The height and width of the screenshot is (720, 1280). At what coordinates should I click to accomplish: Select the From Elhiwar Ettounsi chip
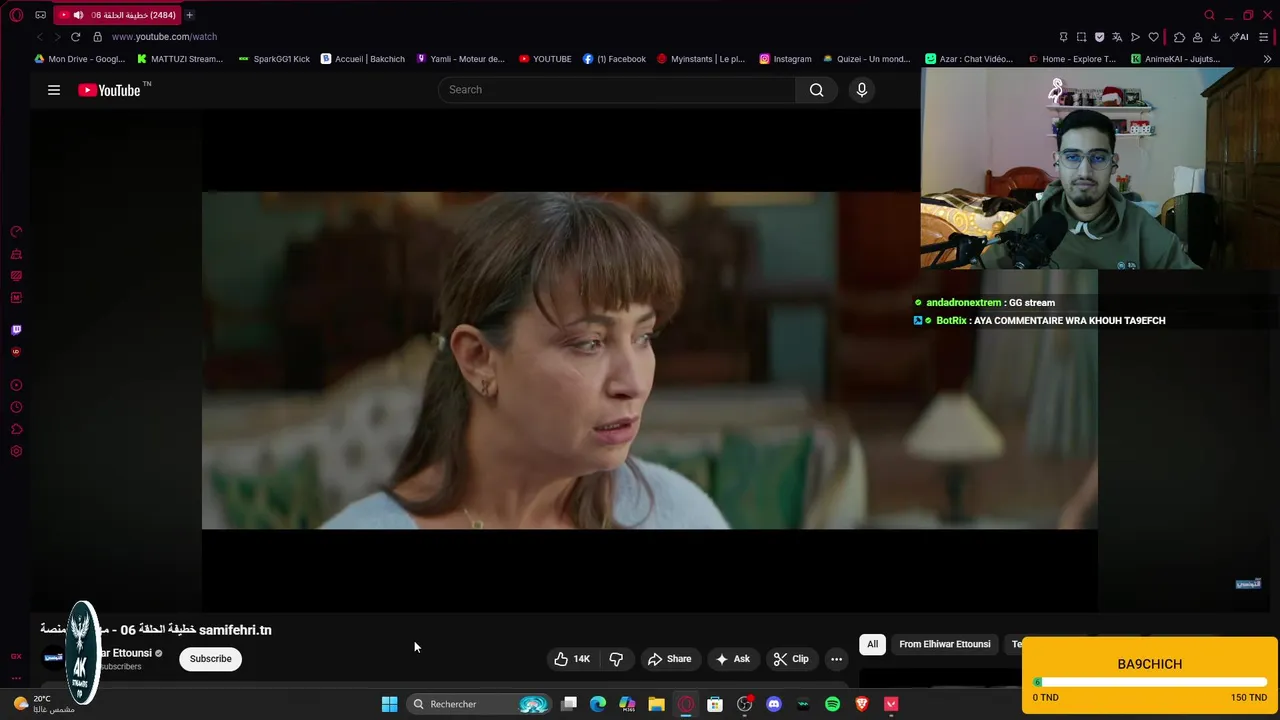[944, 644]
